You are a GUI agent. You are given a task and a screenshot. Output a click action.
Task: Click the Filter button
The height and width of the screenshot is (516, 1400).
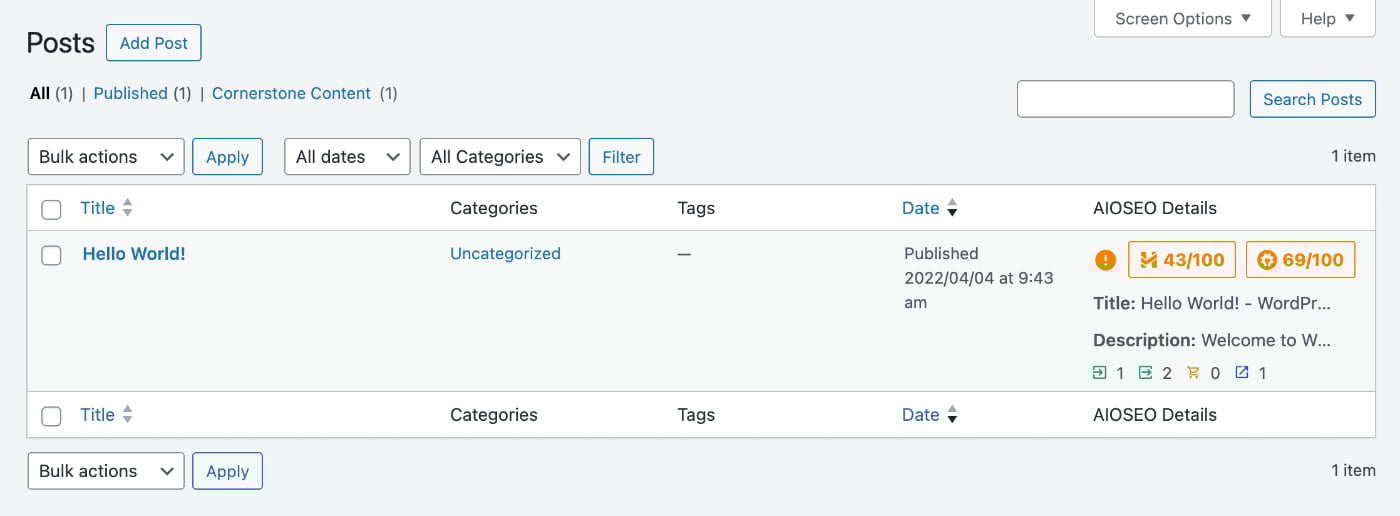pyautogui.click(x=621, y=157)
